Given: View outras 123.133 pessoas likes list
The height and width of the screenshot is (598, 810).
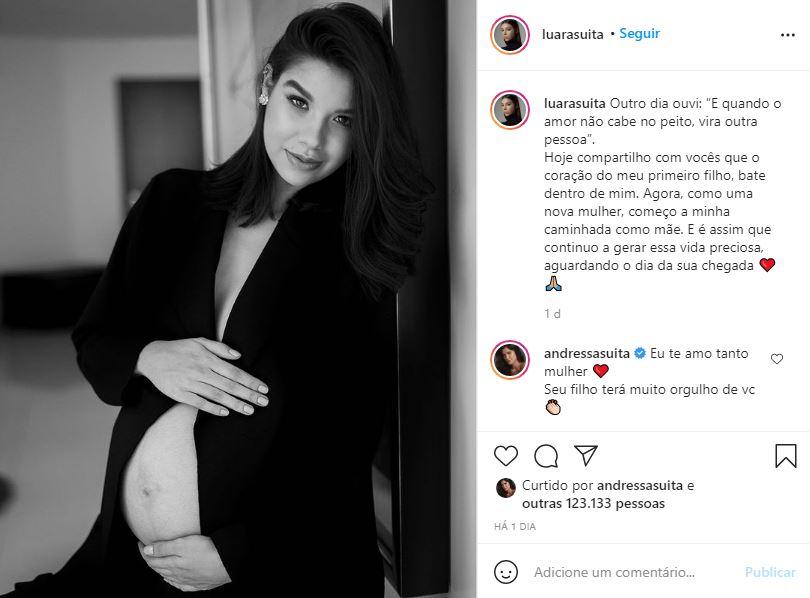Looking at the screenshot, I should click(593, 503).
